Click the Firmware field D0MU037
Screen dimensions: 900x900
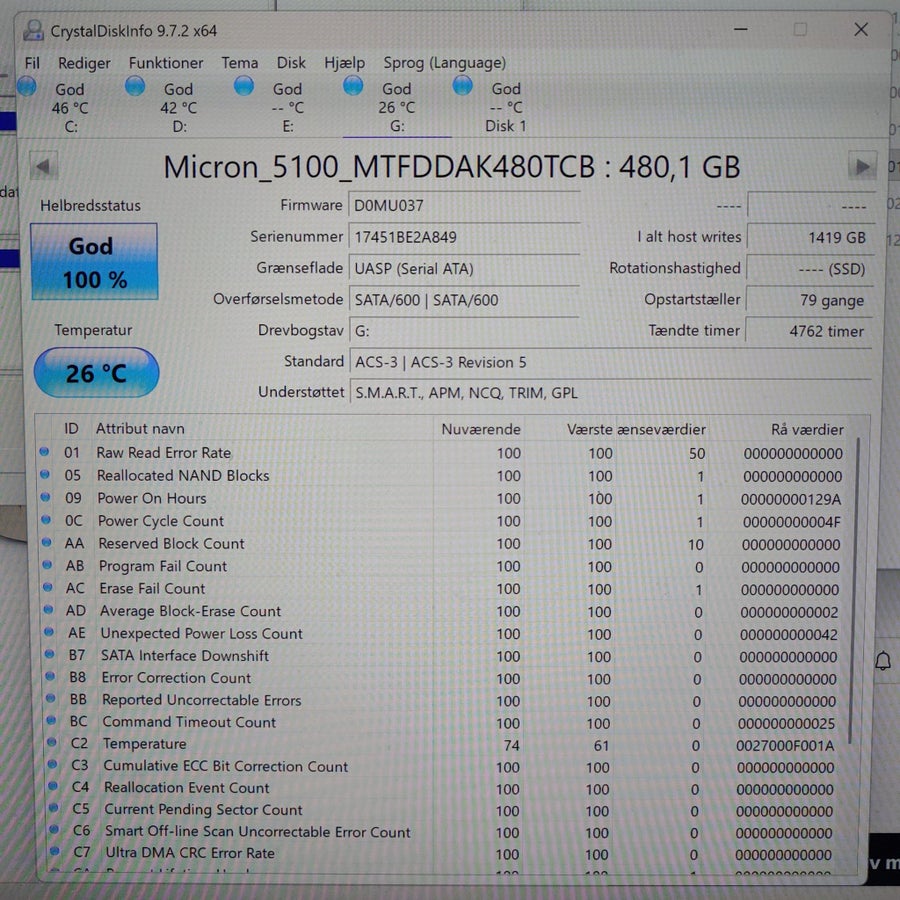click(x=464, y=205)
